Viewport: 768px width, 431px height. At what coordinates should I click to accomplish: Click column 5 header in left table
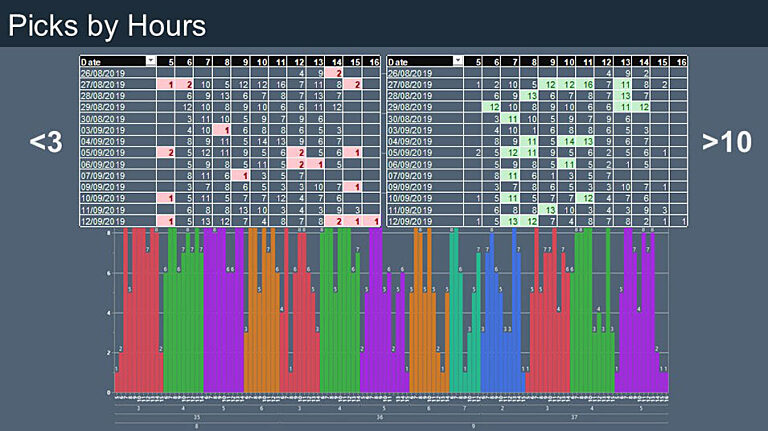[171, 61]
